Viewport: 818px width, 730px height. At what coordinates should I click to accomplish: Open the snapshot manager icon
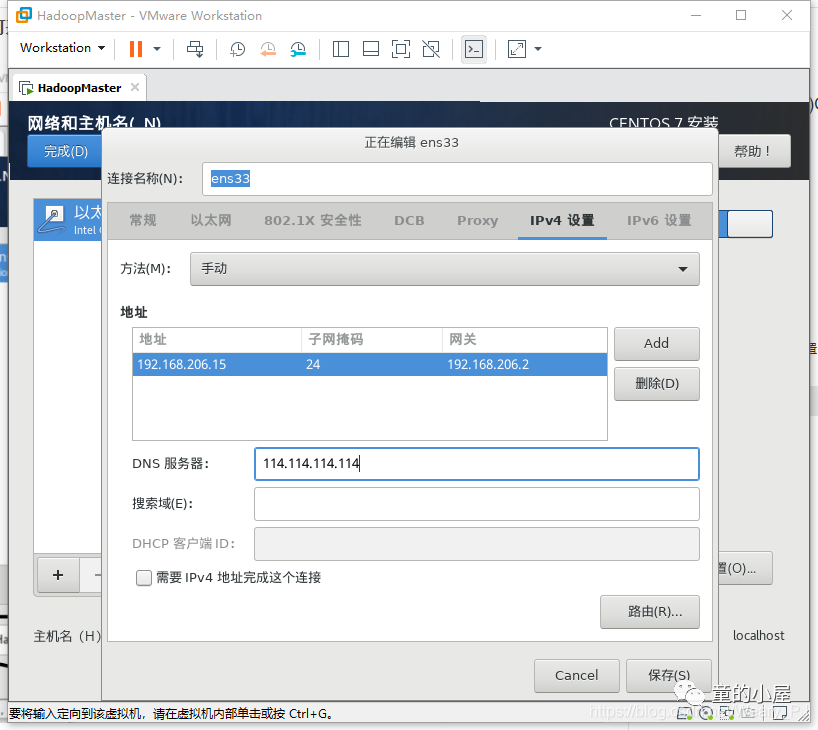point(298,49)
